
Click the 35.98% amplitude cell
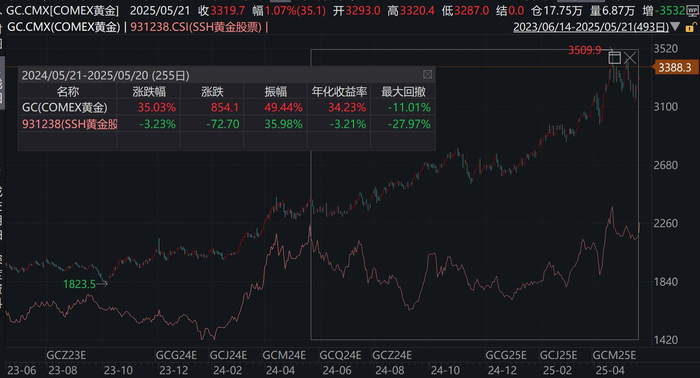click(283, 124)
